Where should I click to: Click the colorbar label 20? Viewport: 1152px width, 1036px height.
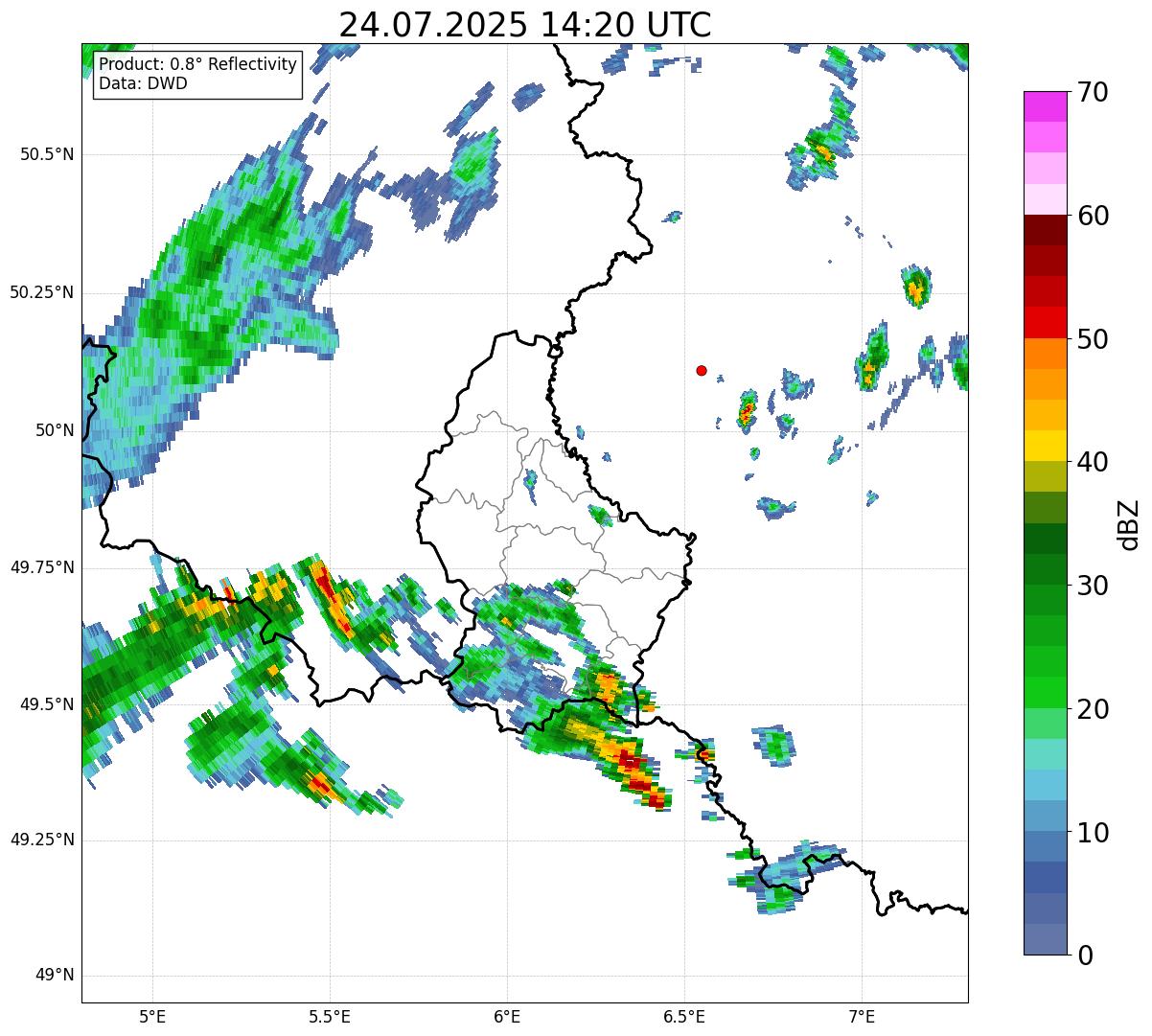point(1093,708)
